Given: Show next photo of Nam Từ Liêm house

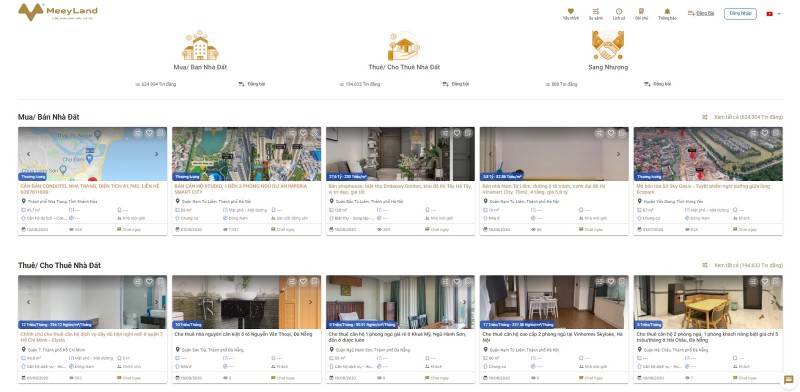Looking at the screenshot, I should 618,154.
